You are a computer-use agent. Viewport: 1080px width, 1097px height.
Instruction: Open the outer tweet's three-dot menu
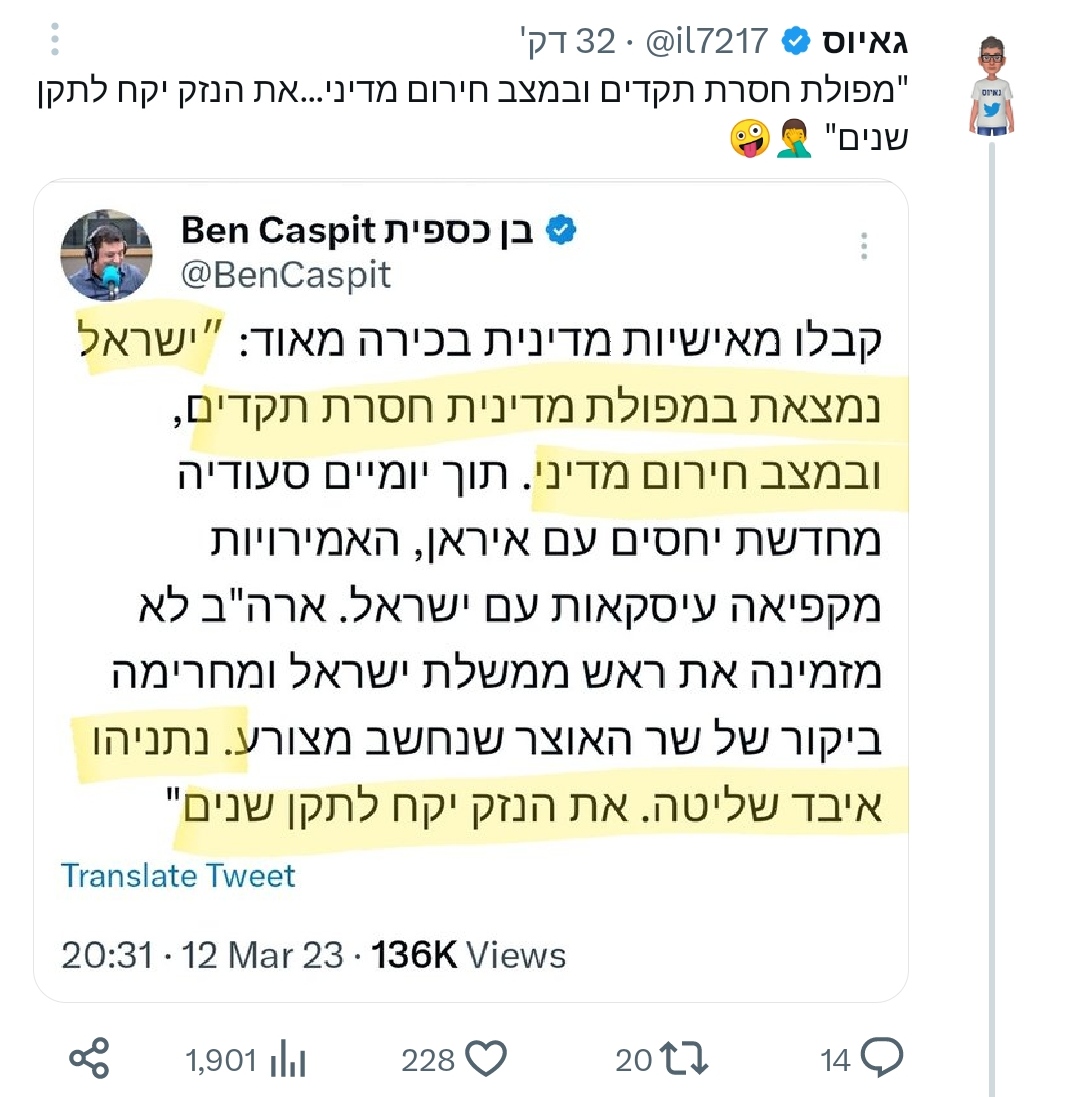tap(55, 40)
